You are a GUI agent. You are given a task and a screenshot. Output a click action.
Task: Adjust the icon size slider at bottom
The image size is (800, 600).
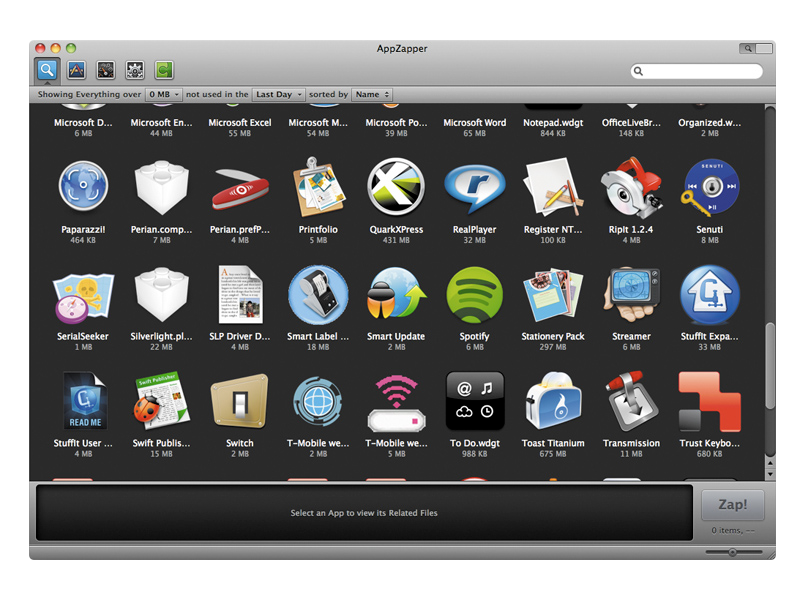pyautogui.click(x=733, y=552)
